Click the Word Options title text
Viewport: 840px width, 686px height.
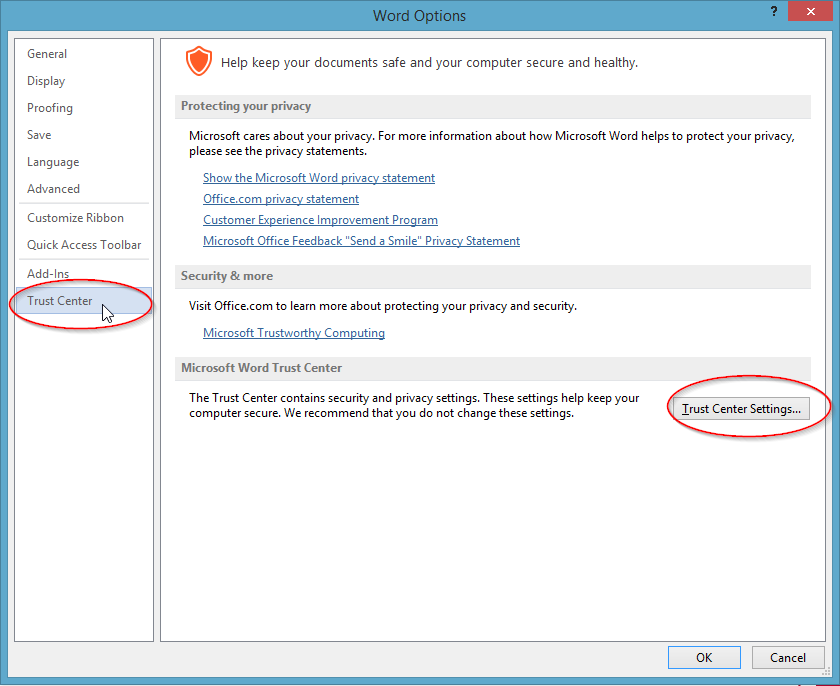(x=419, y=16)
